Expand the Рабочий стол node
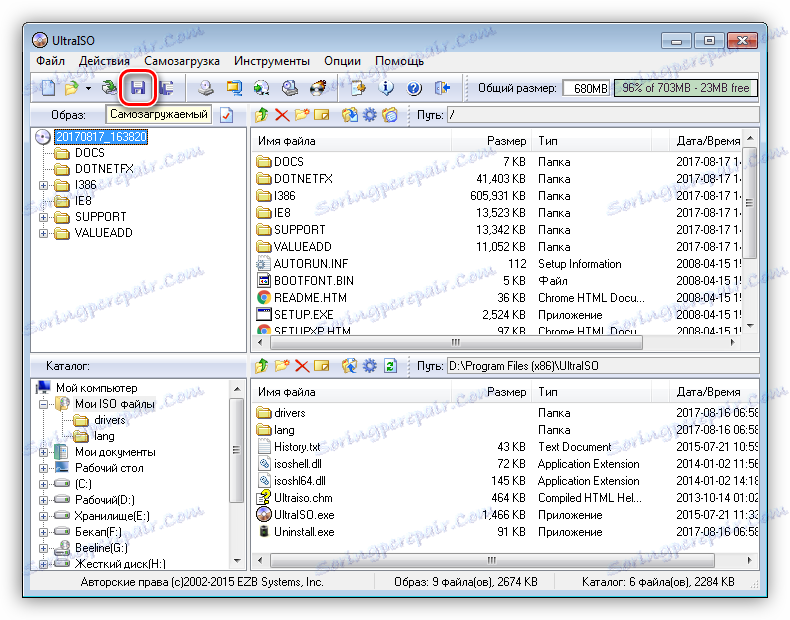The width and height of the screenshot is (790, 620). pos(44,468)
